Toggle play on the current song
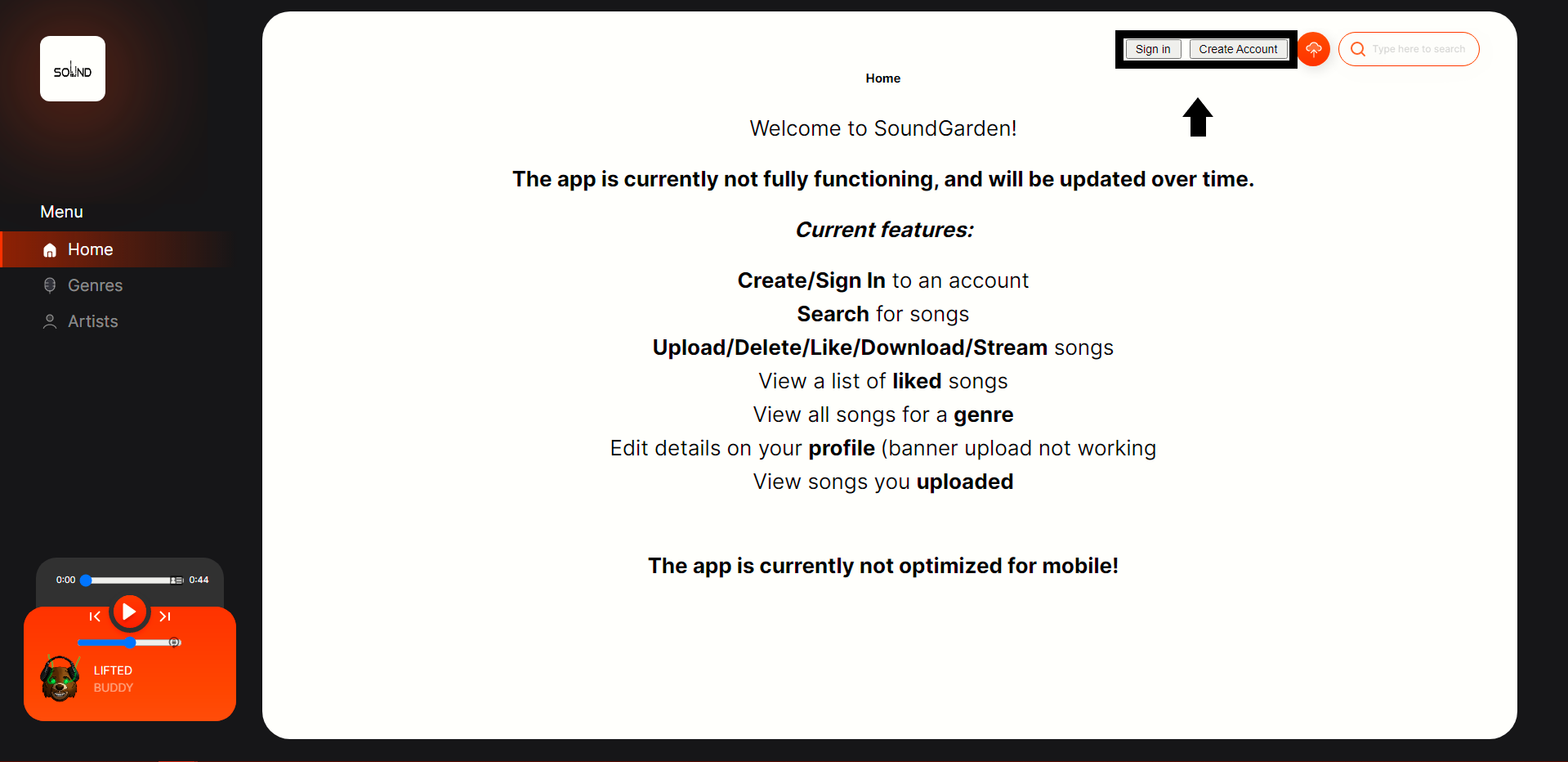Image resolution: width=1568 pixels, height=762 pixels. 128,612
